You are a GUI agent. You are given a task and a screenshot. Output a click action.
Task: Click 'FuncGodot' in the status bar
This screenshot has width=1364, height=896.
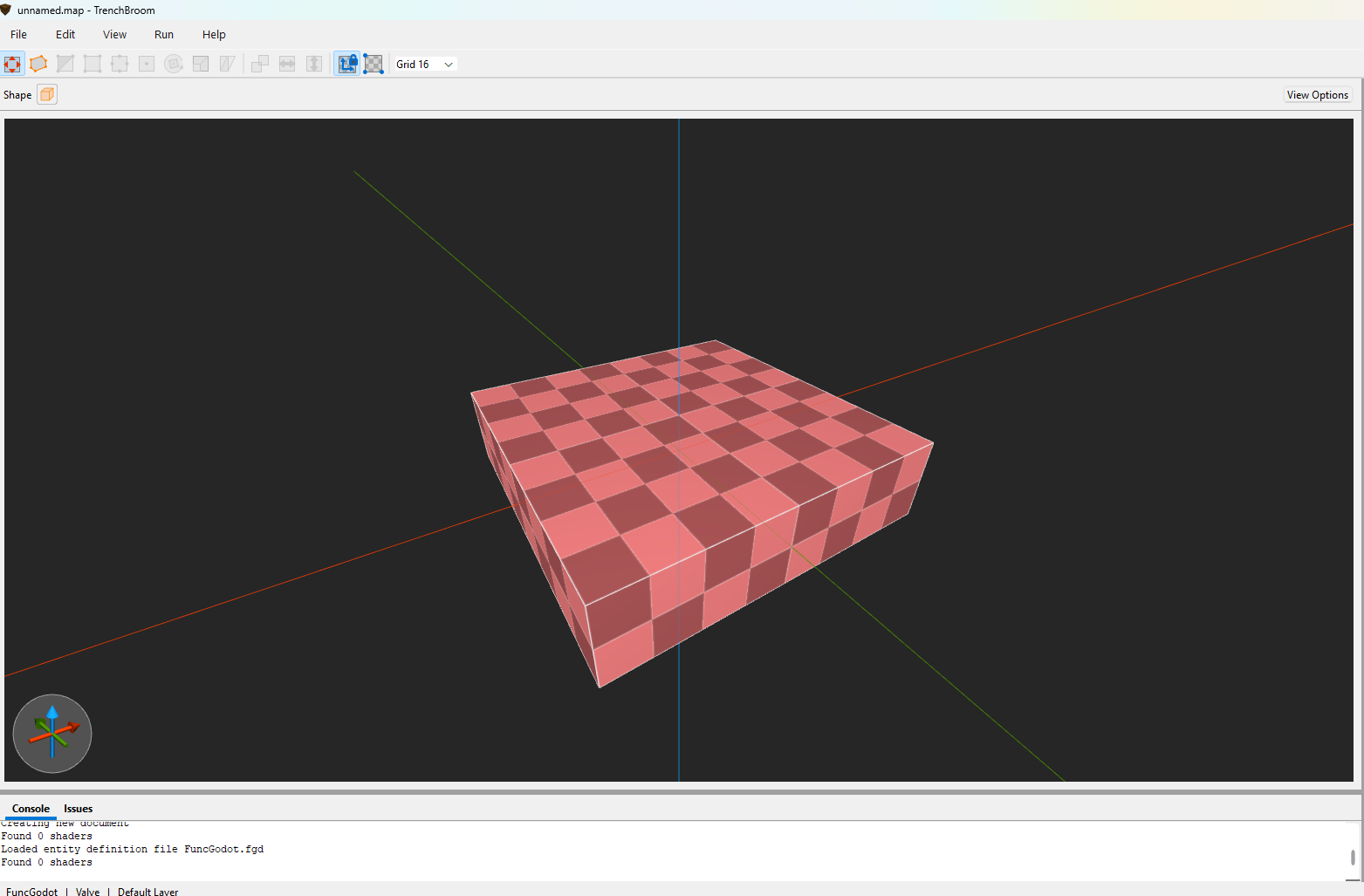coord(32,892)
